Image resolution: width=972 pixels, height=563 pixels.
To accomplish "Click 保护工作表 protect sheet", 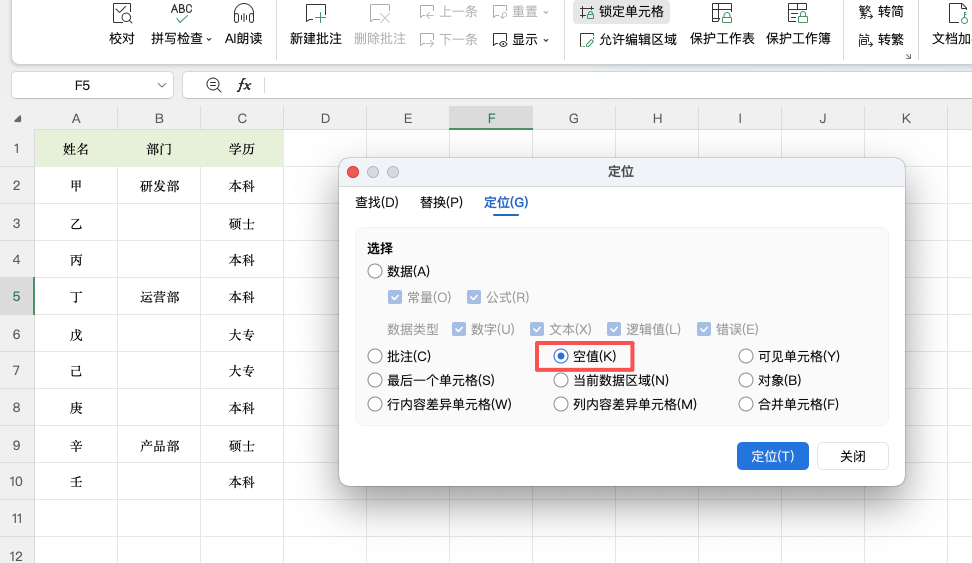I will [x=722, y=24].
